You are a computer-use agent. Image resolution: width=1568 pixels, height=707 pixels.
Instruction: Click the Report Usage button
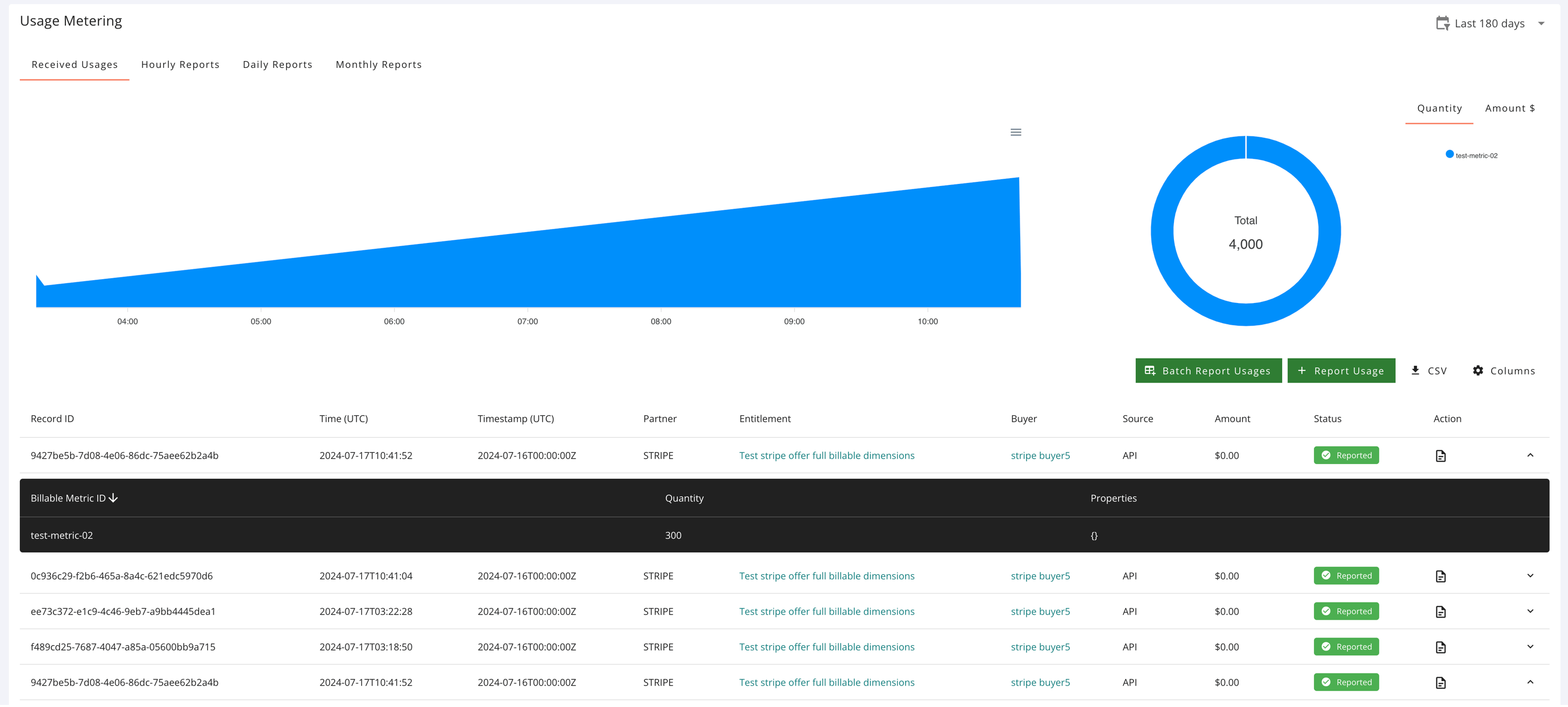click(1340, 370)
